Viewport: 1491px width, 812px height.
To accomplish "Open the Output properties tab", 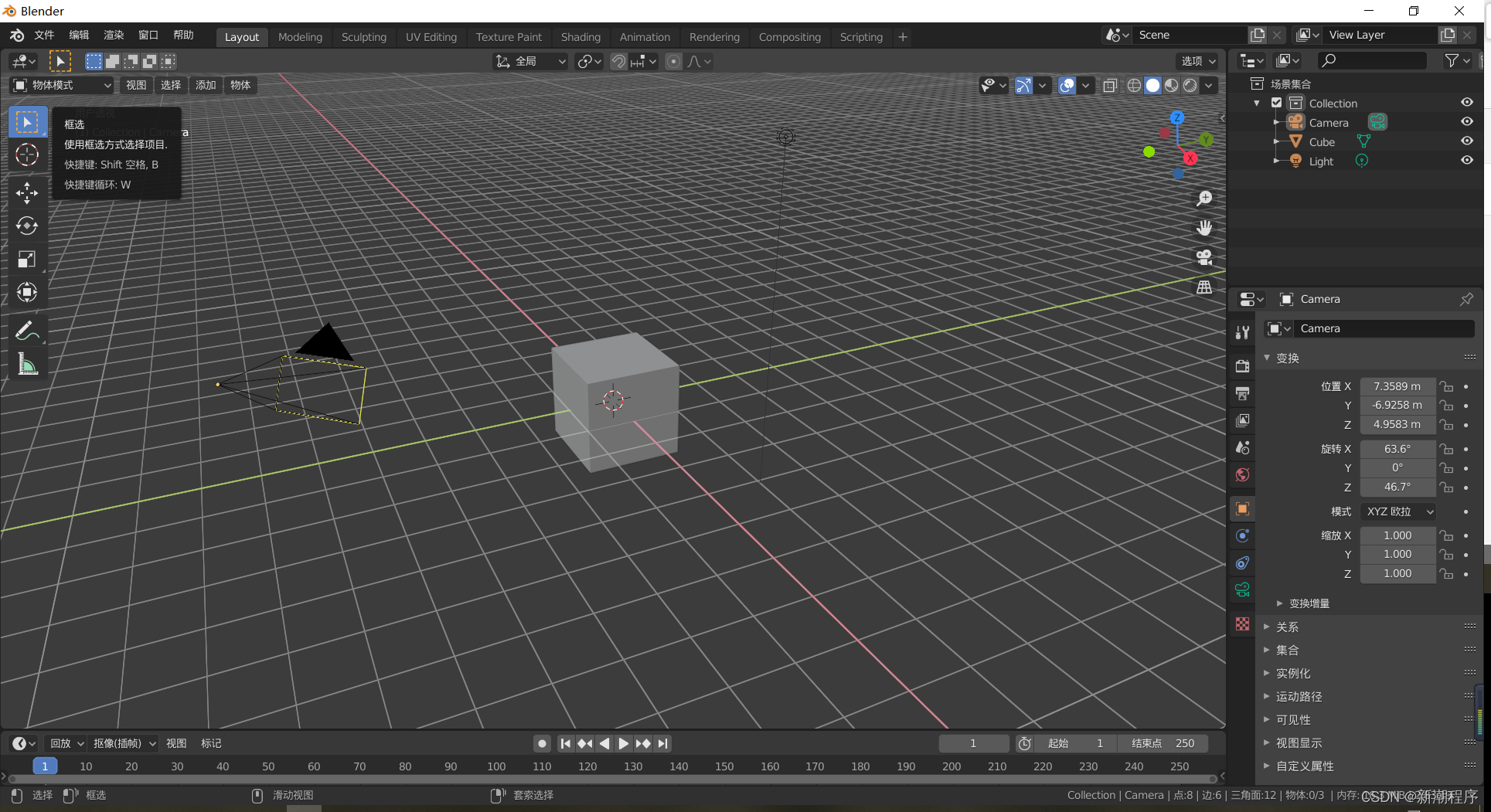I will pyautogui.click(x=1242, y=393).
